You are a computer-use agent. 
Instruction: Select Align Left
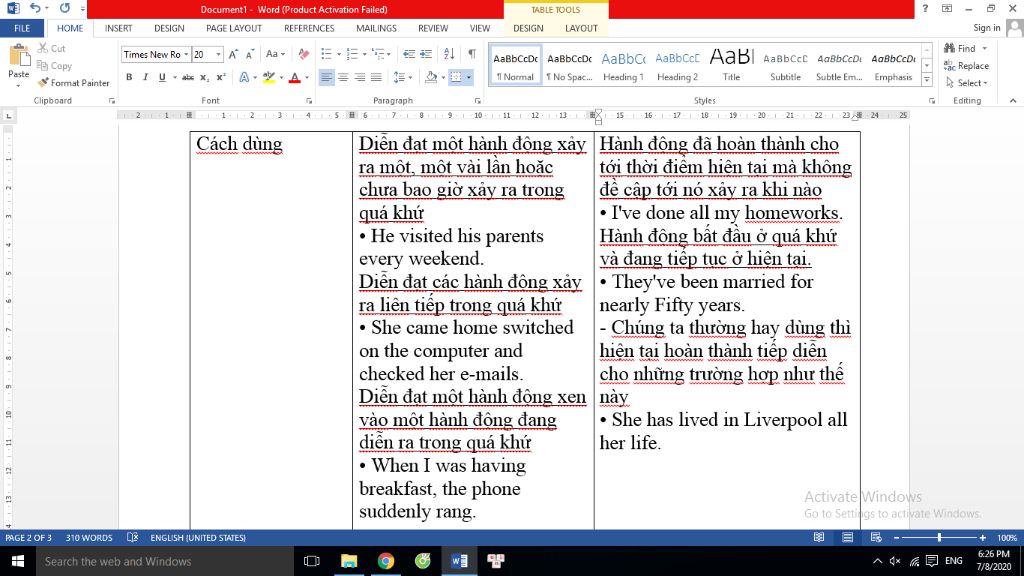point(326,77)
